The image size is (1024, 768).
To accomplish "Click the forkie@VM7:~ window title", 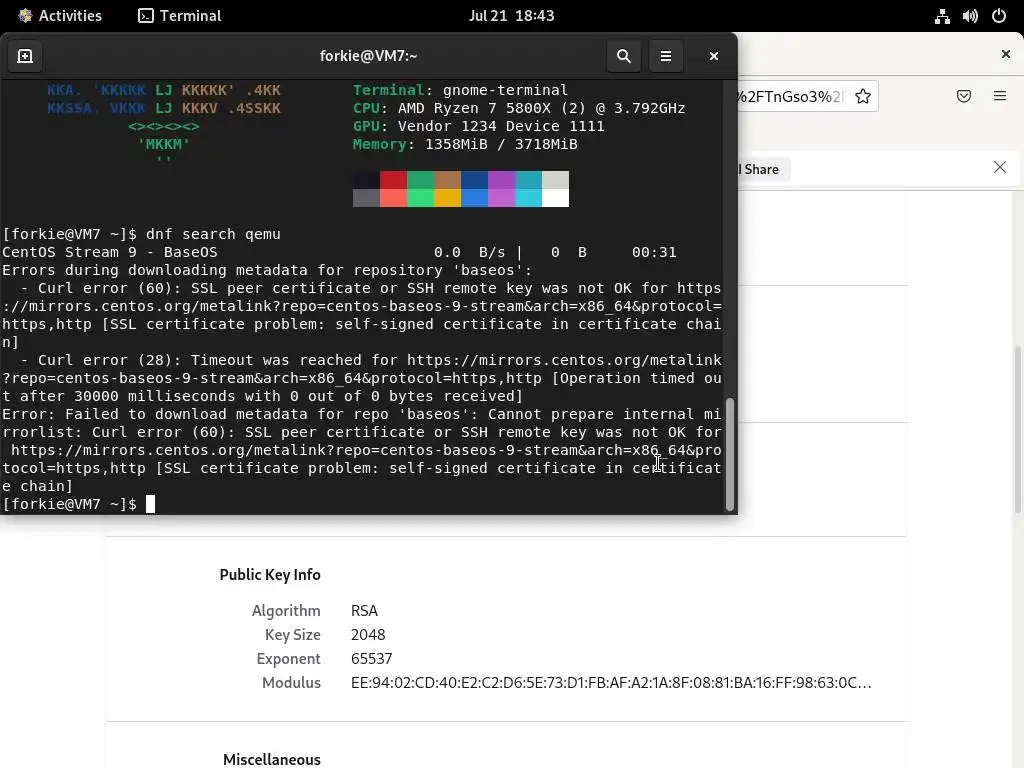I will (x=368, y=56).
